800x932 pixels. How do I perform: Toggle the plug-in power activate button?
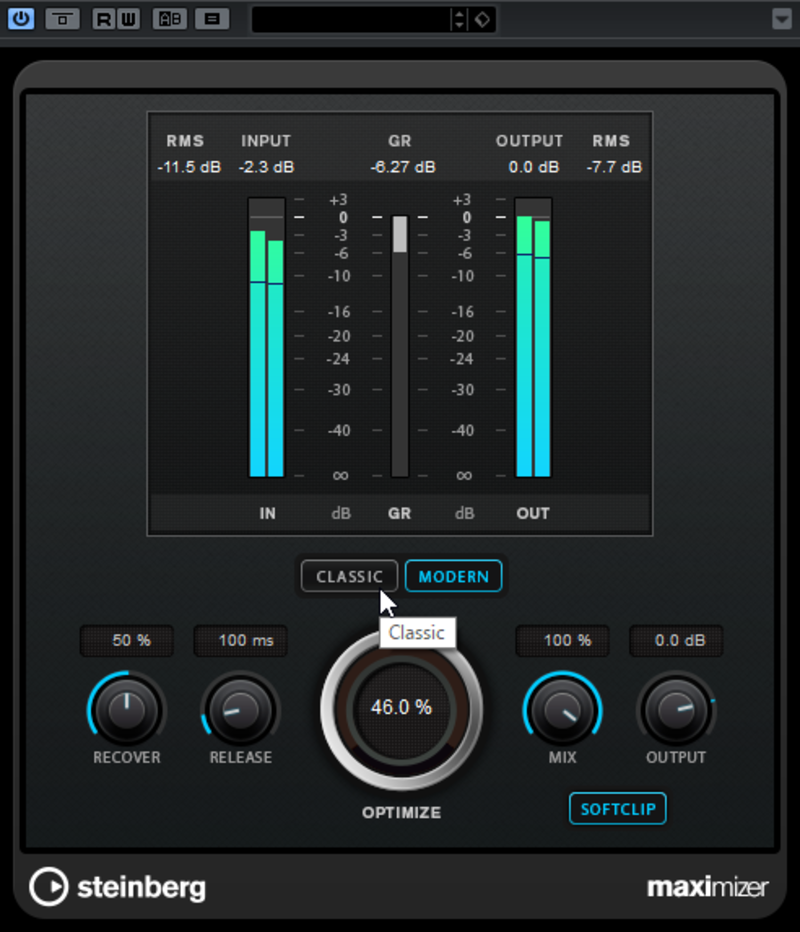(21, 18)
